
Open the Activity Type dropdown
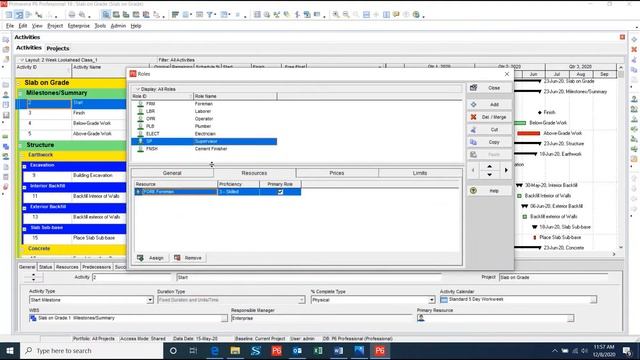click(150, 300)
